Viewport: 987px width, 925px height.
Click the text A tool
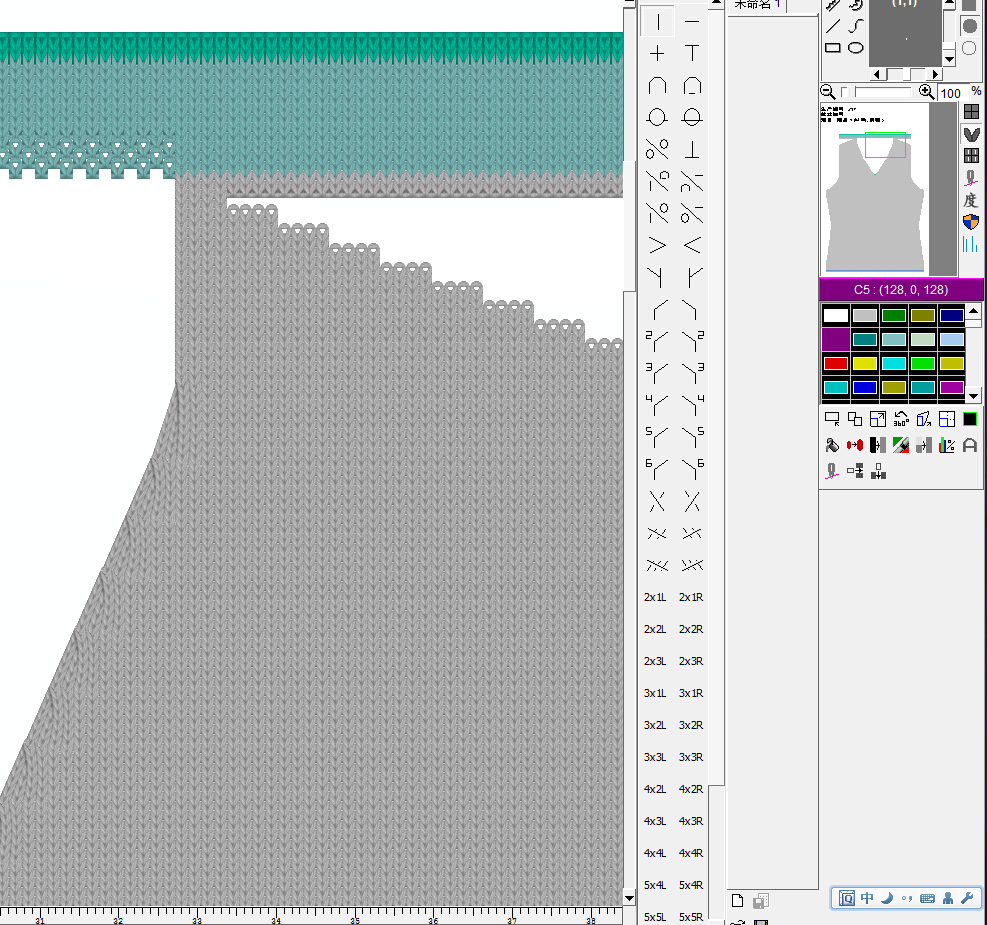970,446
